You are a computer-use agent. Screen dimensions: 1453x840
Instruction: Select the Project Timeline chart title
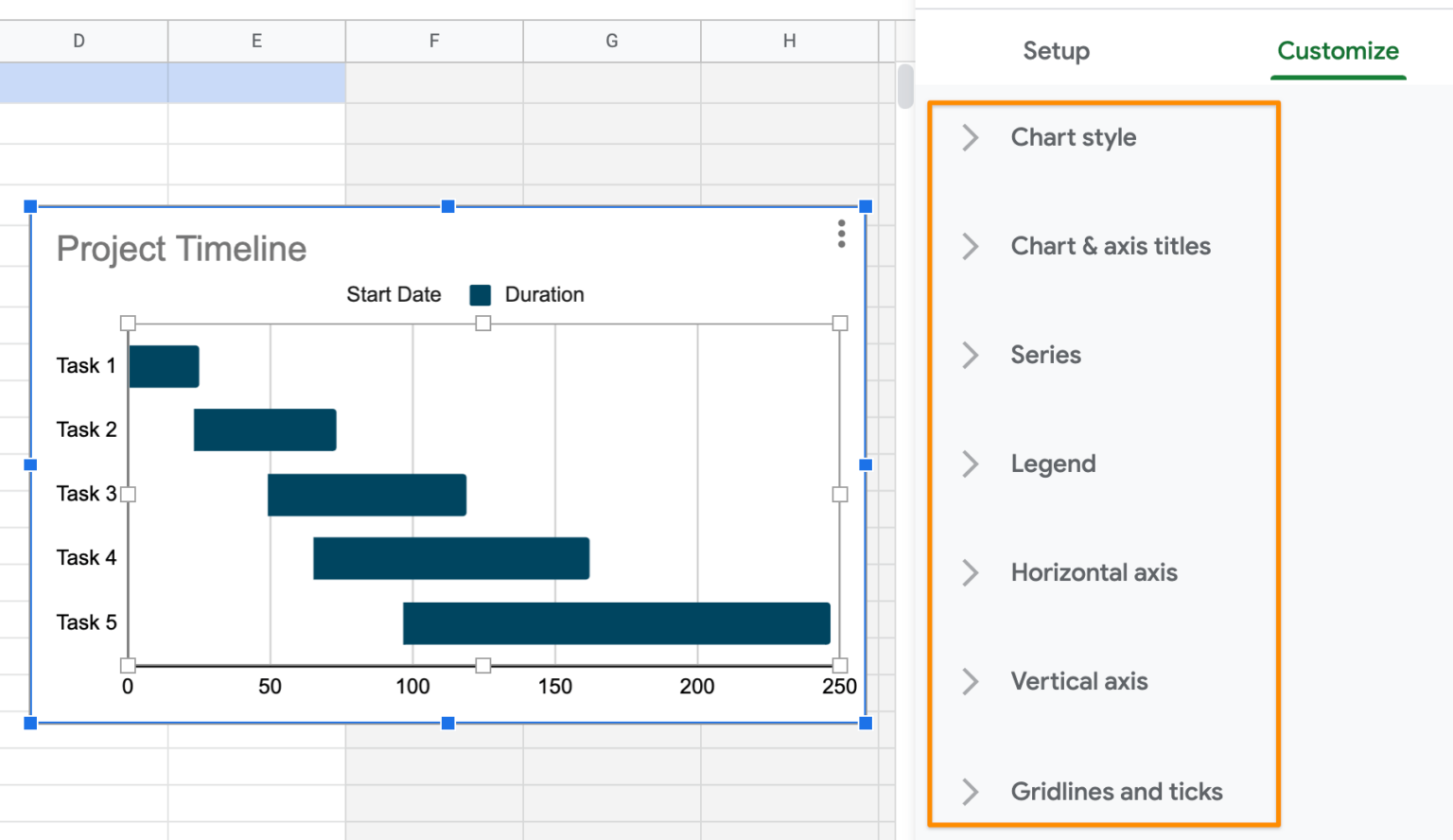pos(182,249)
